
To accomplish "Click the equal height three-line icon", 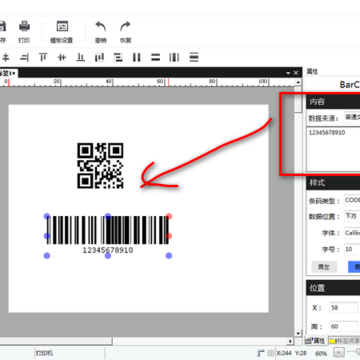I will (x=194, y=57).
